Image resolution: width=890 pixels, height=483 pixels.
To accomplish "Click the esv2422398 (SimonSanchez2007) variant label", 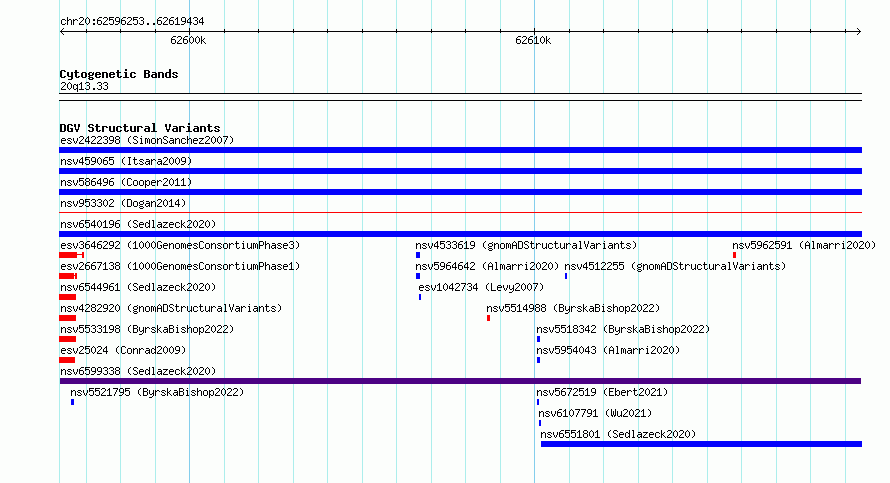I will [147, 140].
